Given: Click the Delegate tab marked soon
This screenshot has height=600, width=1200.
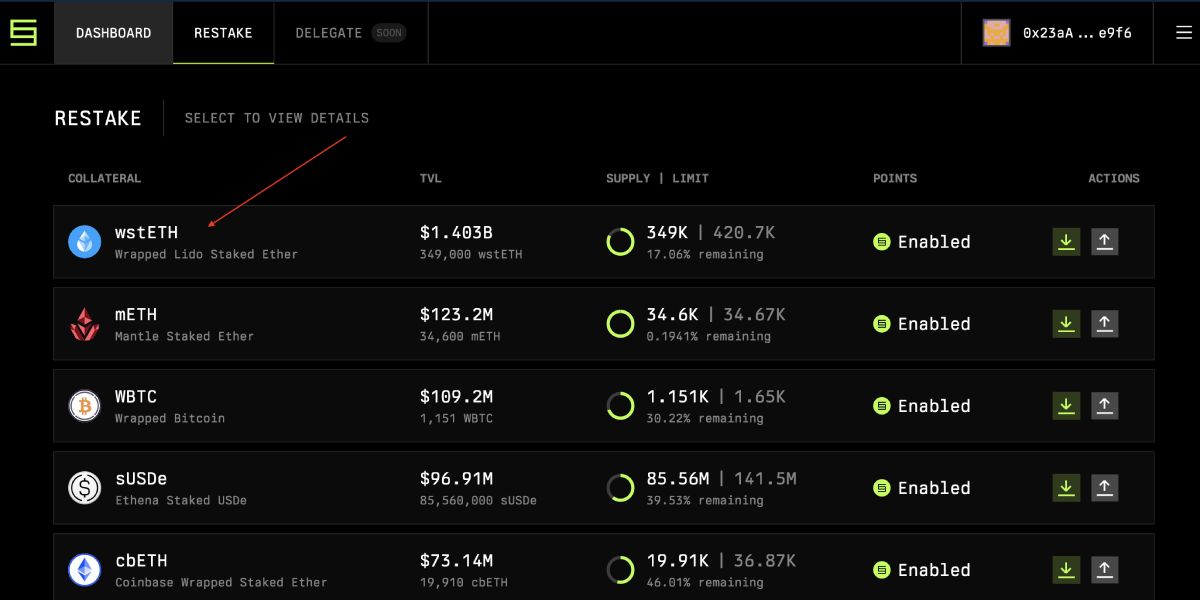Looking at the screenshot, I should click(350, 33).
